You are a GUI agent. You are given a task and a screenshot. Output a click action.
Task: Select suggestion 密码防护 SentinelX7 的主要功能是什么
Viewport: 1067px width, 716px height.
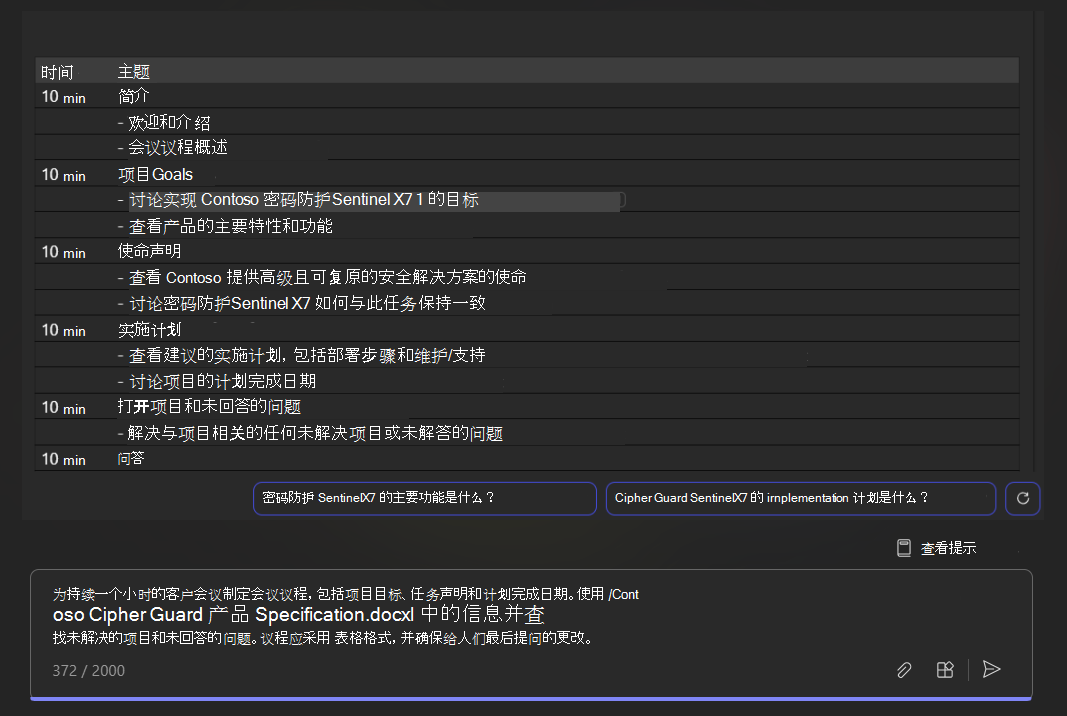(425, 498)
